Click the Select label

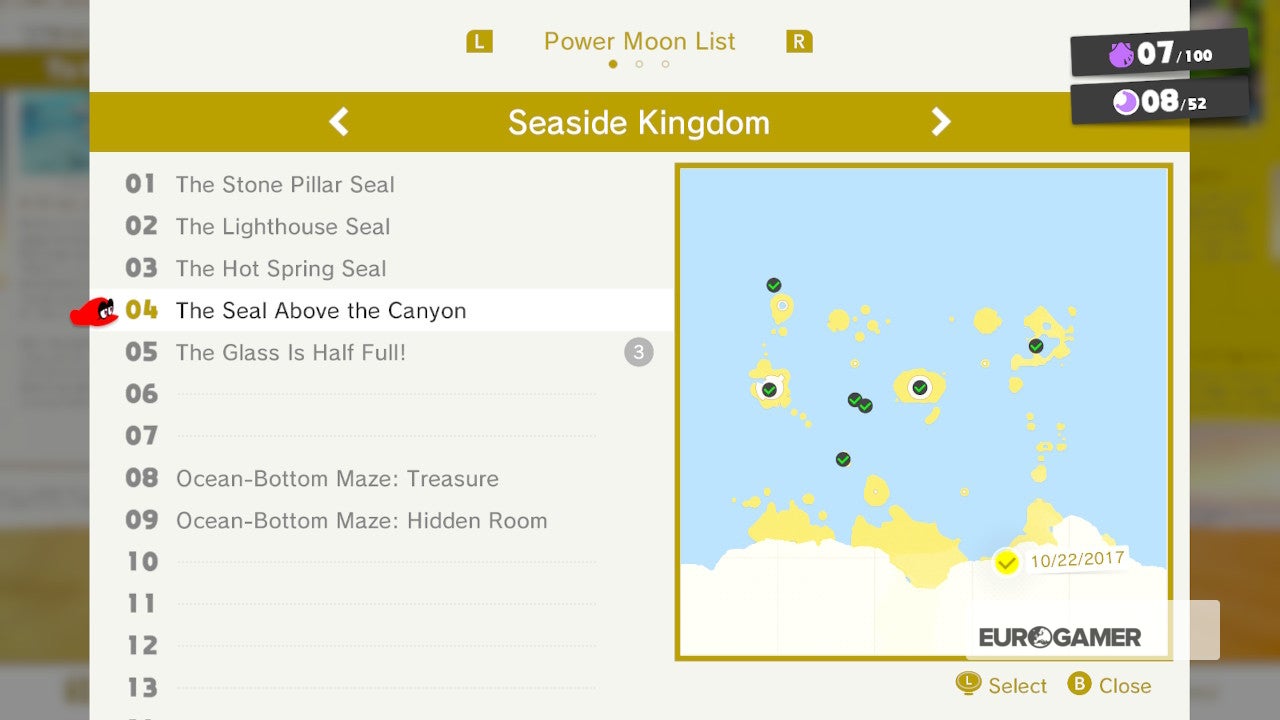click(x=1018, y=685)
